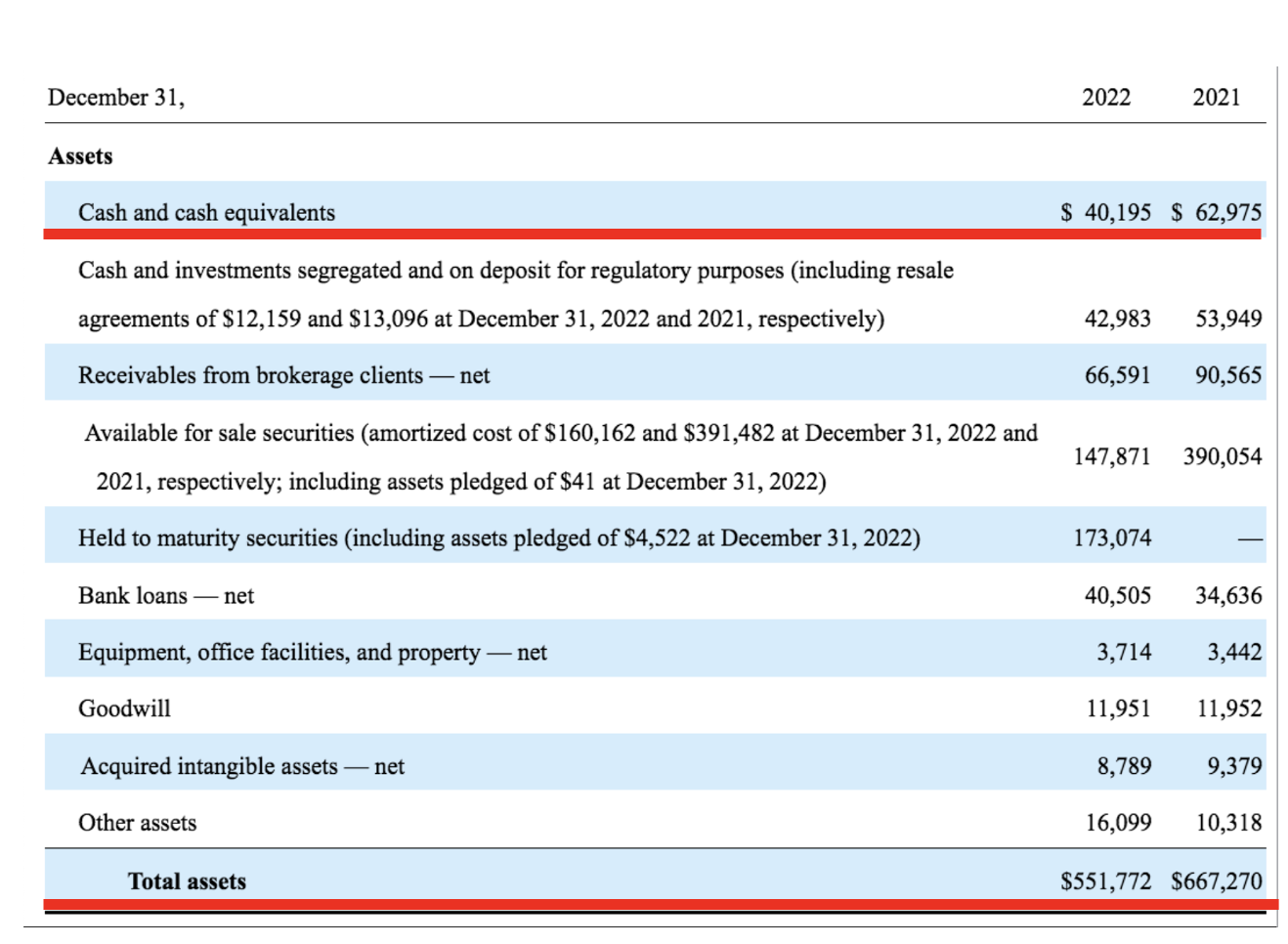Click 'Receivables from brokerage clients — net'
Image resolution: width=1288 pixels, height=944 pixels.
pyautogui.click(x=283, y=376)
